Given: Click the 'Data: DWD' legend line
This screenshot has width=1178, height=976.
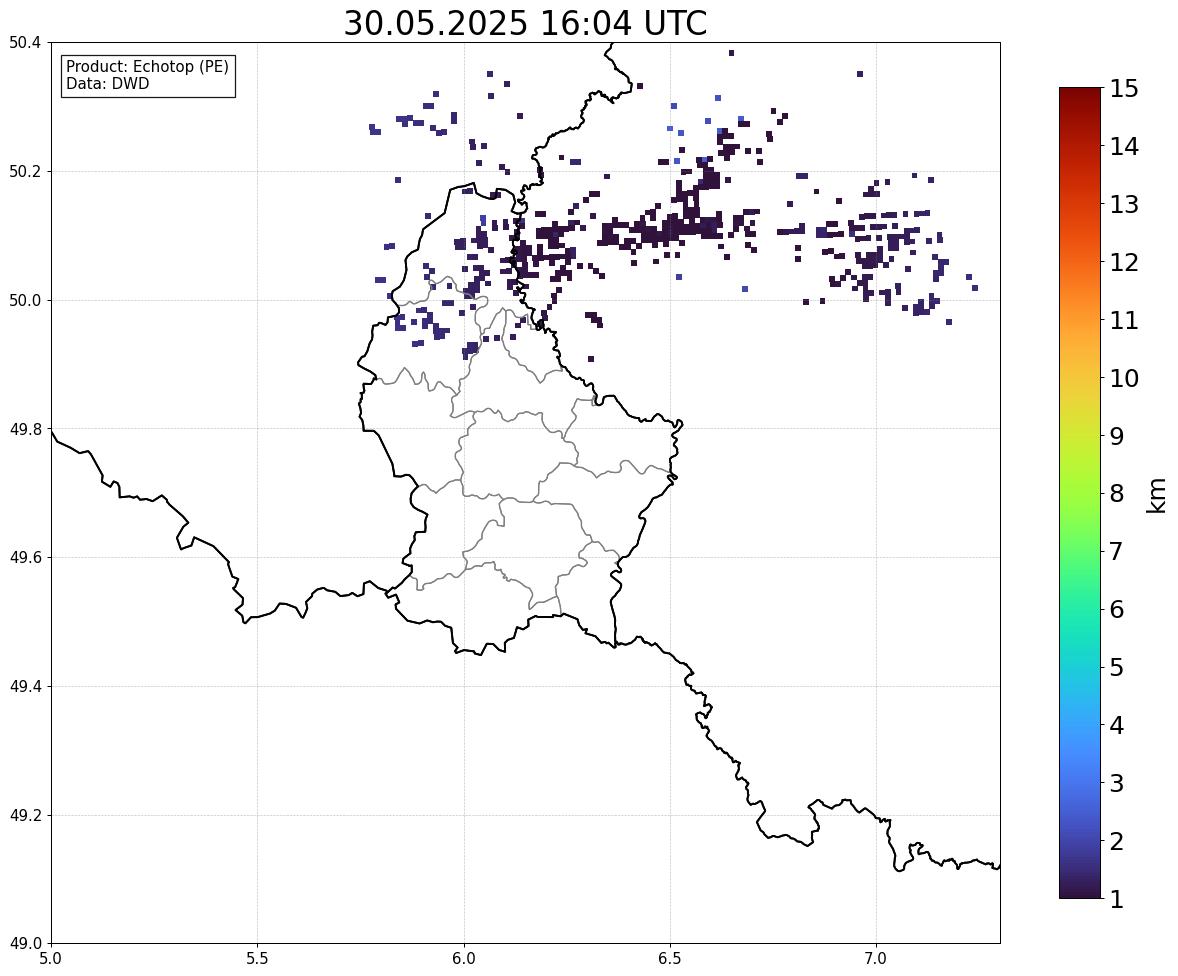Looking at the screenshot, I should [107, 83].
